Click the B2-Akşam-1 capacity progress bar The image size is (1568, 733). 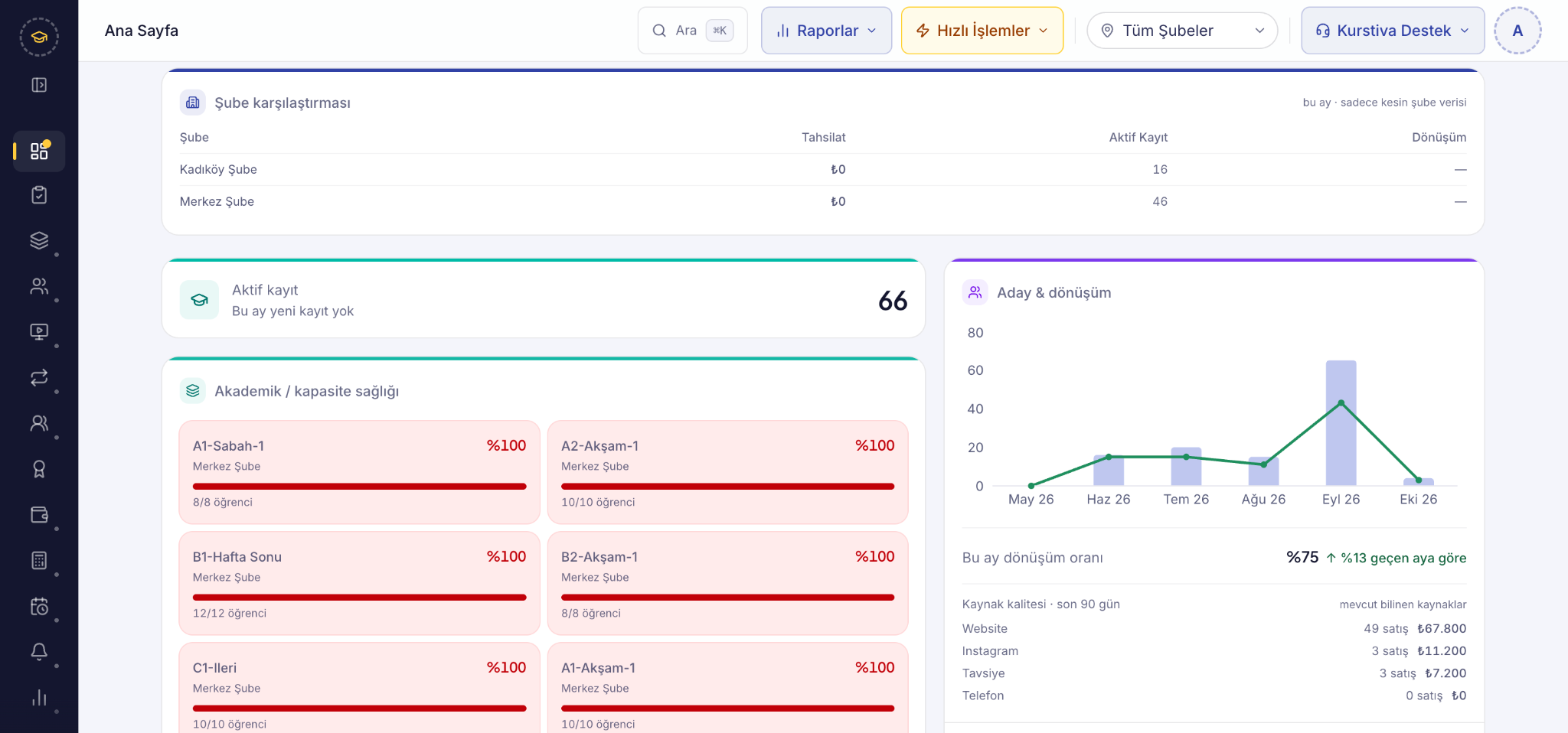(x=728, y=598)
